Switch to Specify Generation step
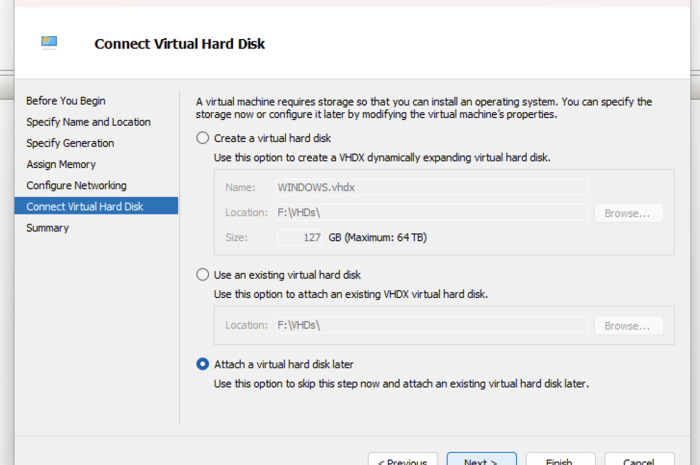This screenshot has width=700, height=465. pyautogui.click(x=70, y=143)
